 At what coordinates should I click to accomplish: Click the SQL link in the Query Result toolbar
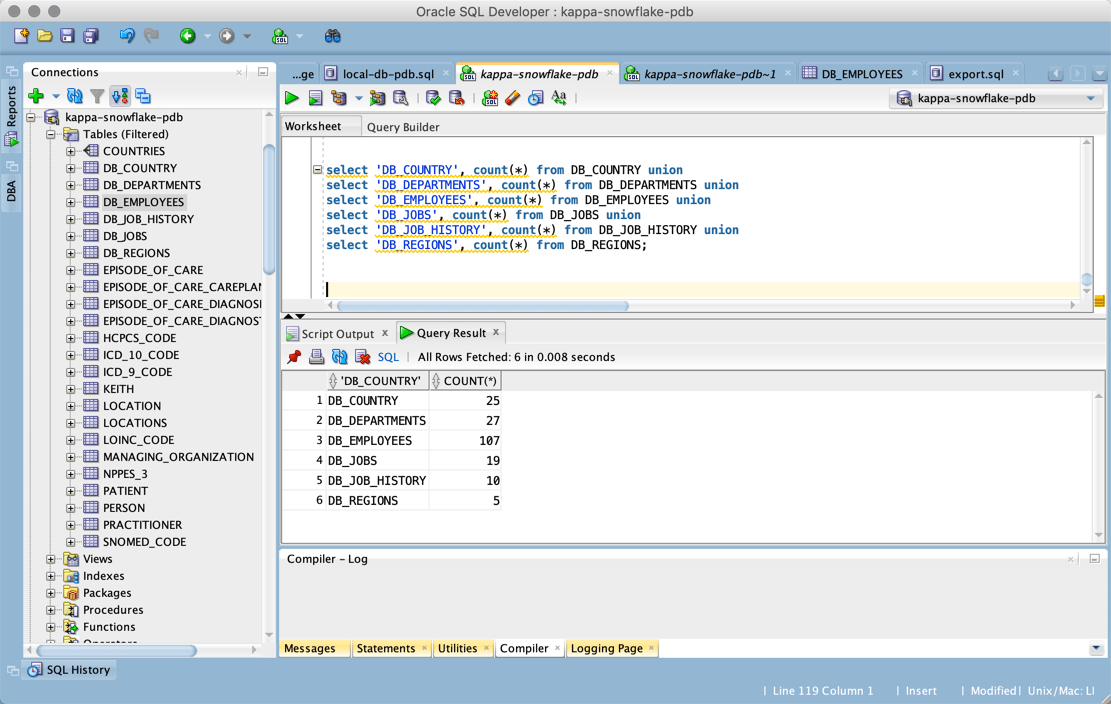coord(388,357)
